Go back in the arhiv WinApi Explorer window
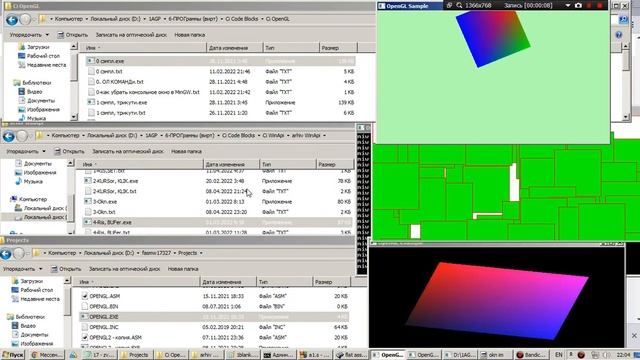The height and width of the screenshot is (360, 640). click(9, 136)
